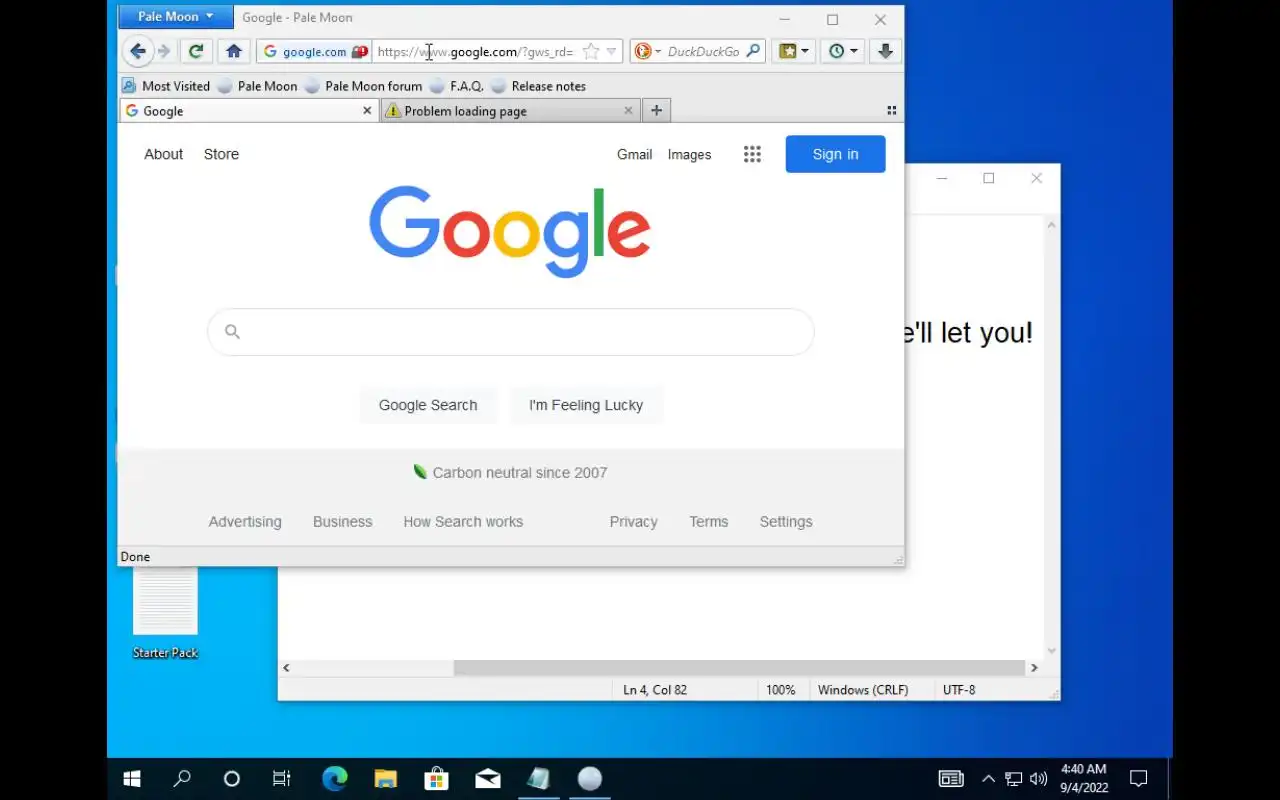Image resolution: width=1280 pixels, height=800 pixels.
Task: Close the Problem loading page tab
Action: (629, 111)
